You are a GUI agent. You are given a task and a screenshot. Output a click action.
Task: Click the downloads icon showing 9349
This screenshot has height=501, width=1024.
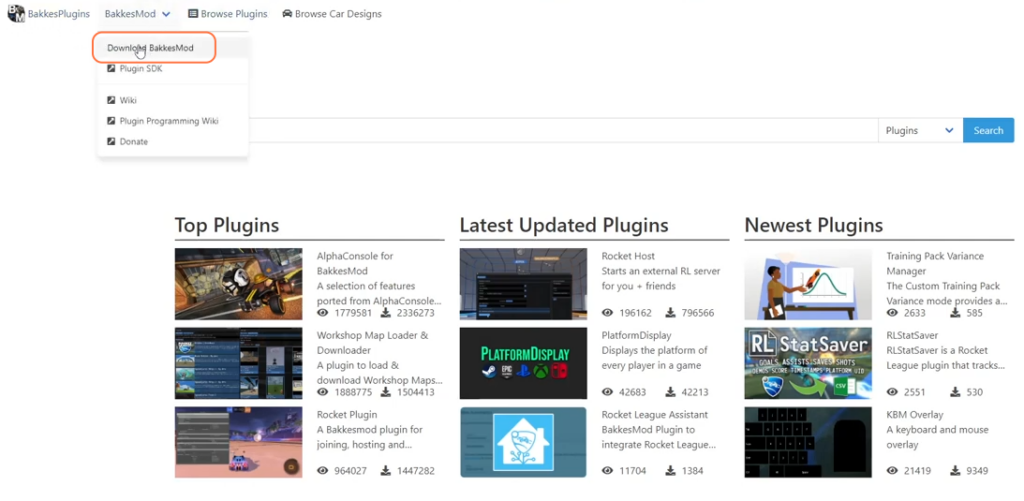[x=955, y=470]
